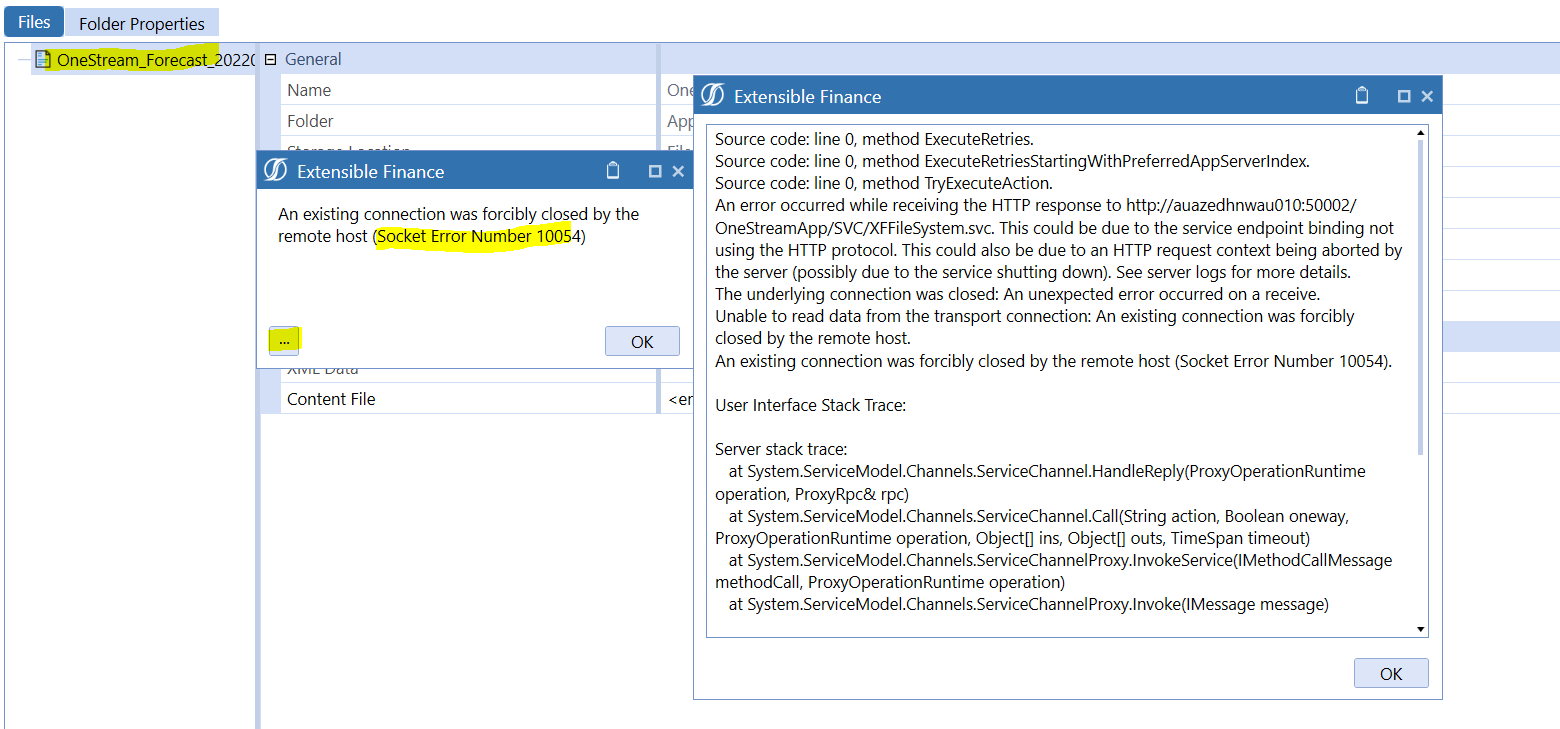Image resolution: width=1560 pixels, height=729 pixels.
Task: Switch to the Files tab
Action: tap(34, 22)
